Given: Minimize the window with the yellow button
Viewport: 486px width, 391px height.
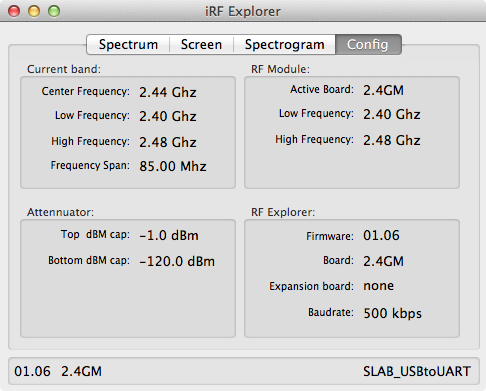Looking at the screenshot, I should tap(34, 11).
